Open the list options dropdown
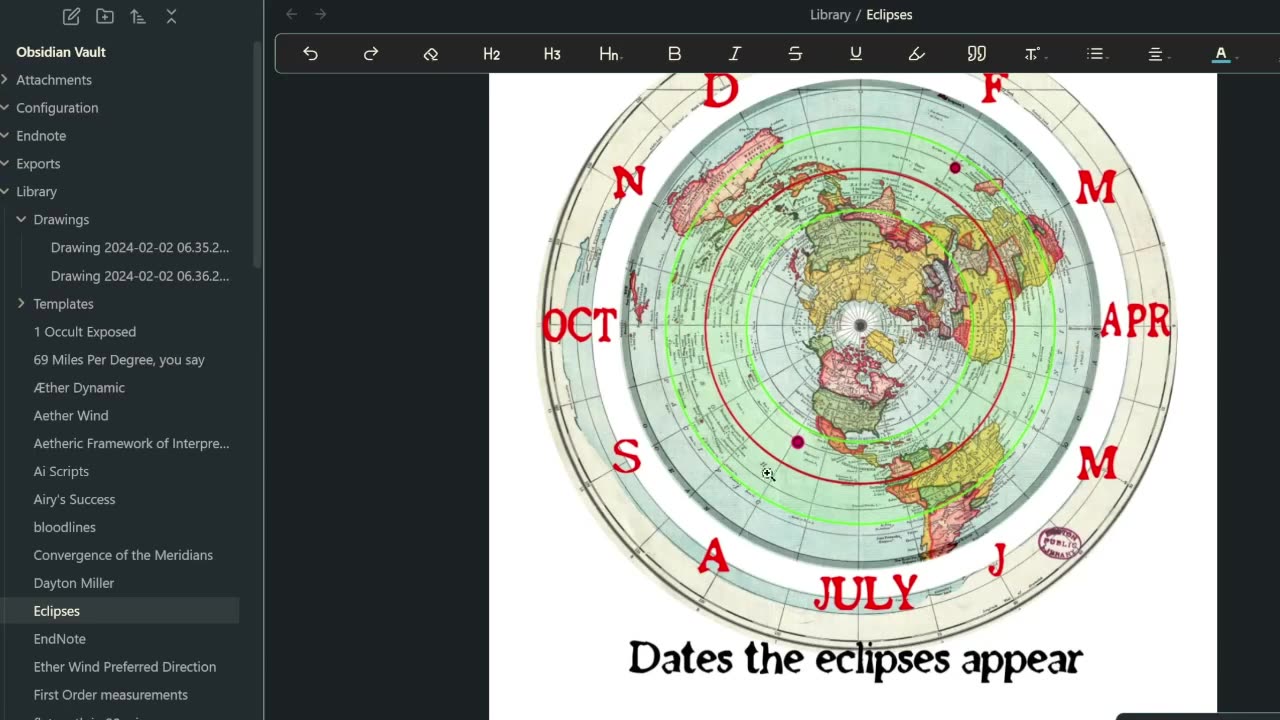 [x=1096, y=54]
